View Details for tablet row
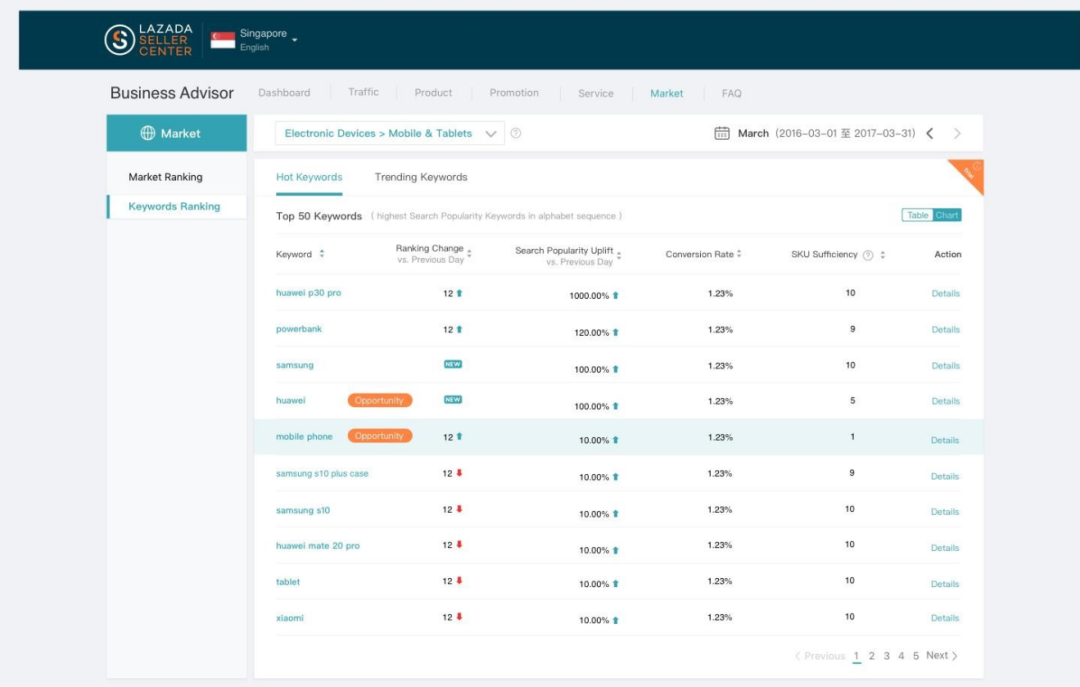The height and width of the screenshot is (687, 1080). [x=945, y=584]
